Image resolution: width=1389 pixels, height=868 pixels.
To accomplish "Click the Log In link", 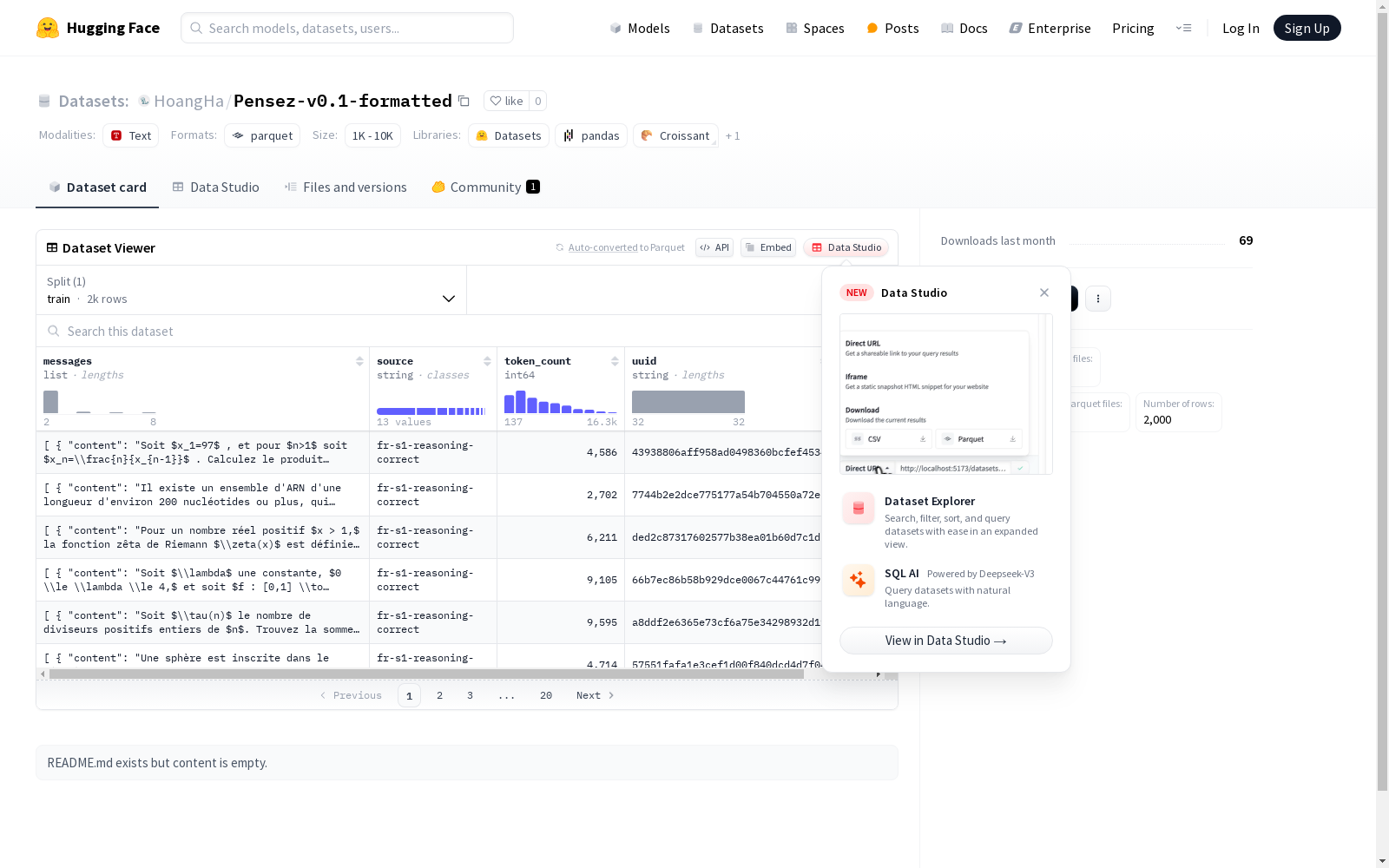I will 1241,28.
